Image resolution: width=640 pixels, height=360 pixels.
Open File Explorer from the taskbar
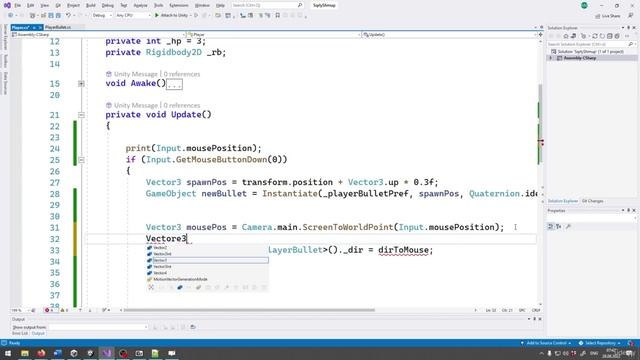(x=25, y=353)
